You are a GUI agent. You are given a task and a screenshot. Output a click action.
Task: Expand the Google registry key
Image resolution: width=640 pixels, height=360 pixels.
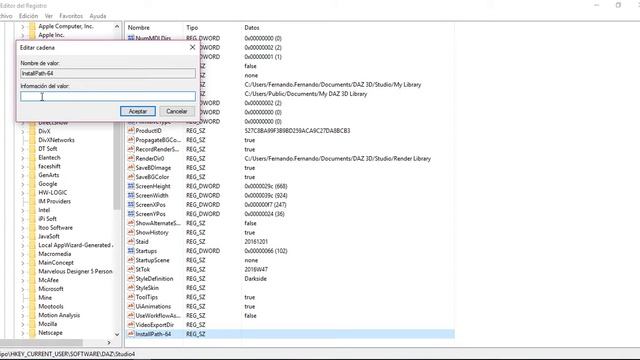[22, 184]
